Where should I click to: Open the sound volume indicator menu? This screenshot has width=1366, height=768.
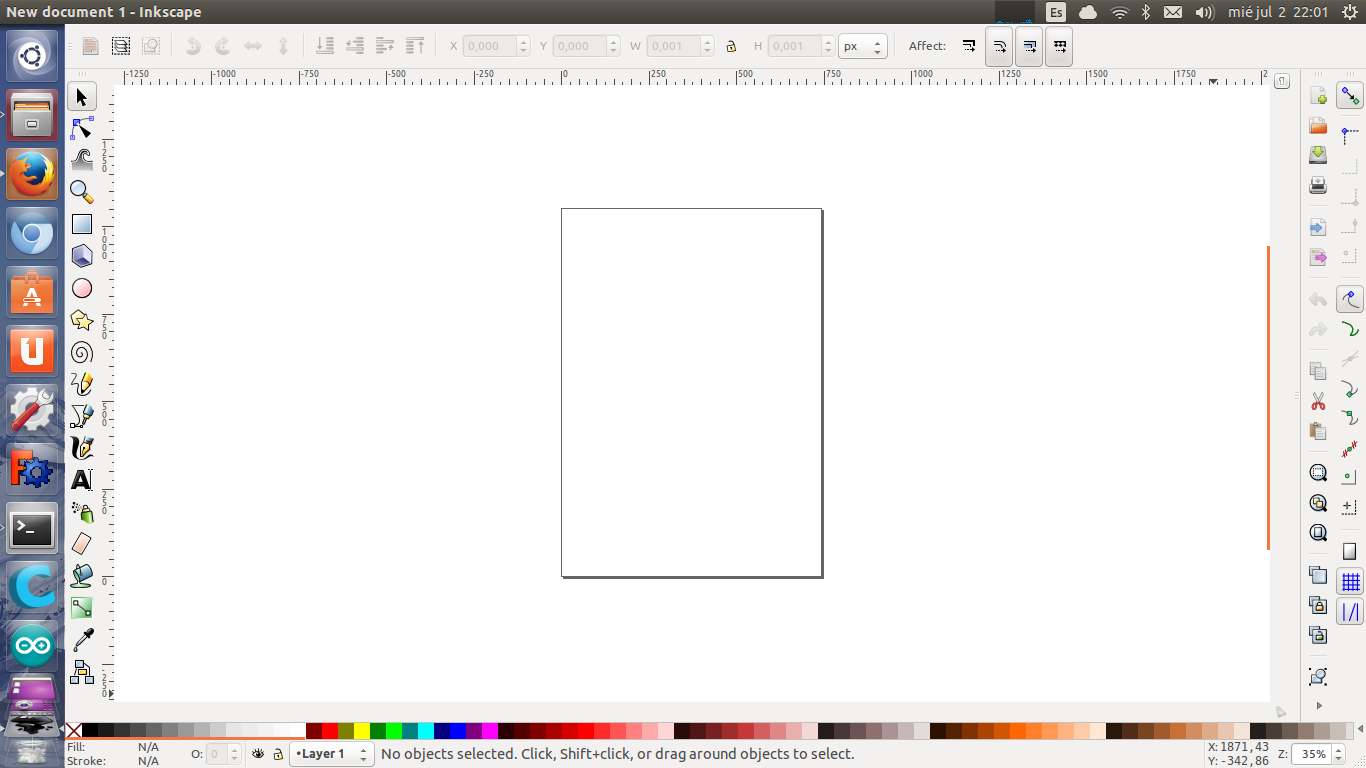click(1204, 12)
